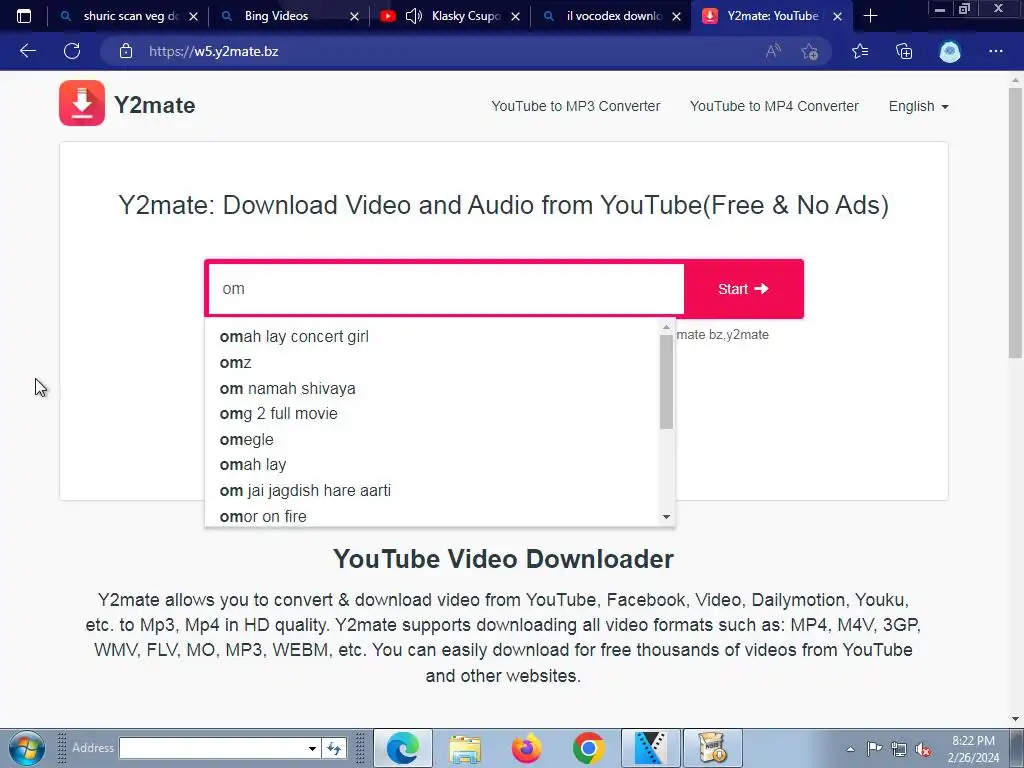Image resolution: width=1024 pixels, height=768 pixels.
Task: Mute the Klasky Csupo tab speaker icon
Action: point(413,16)
